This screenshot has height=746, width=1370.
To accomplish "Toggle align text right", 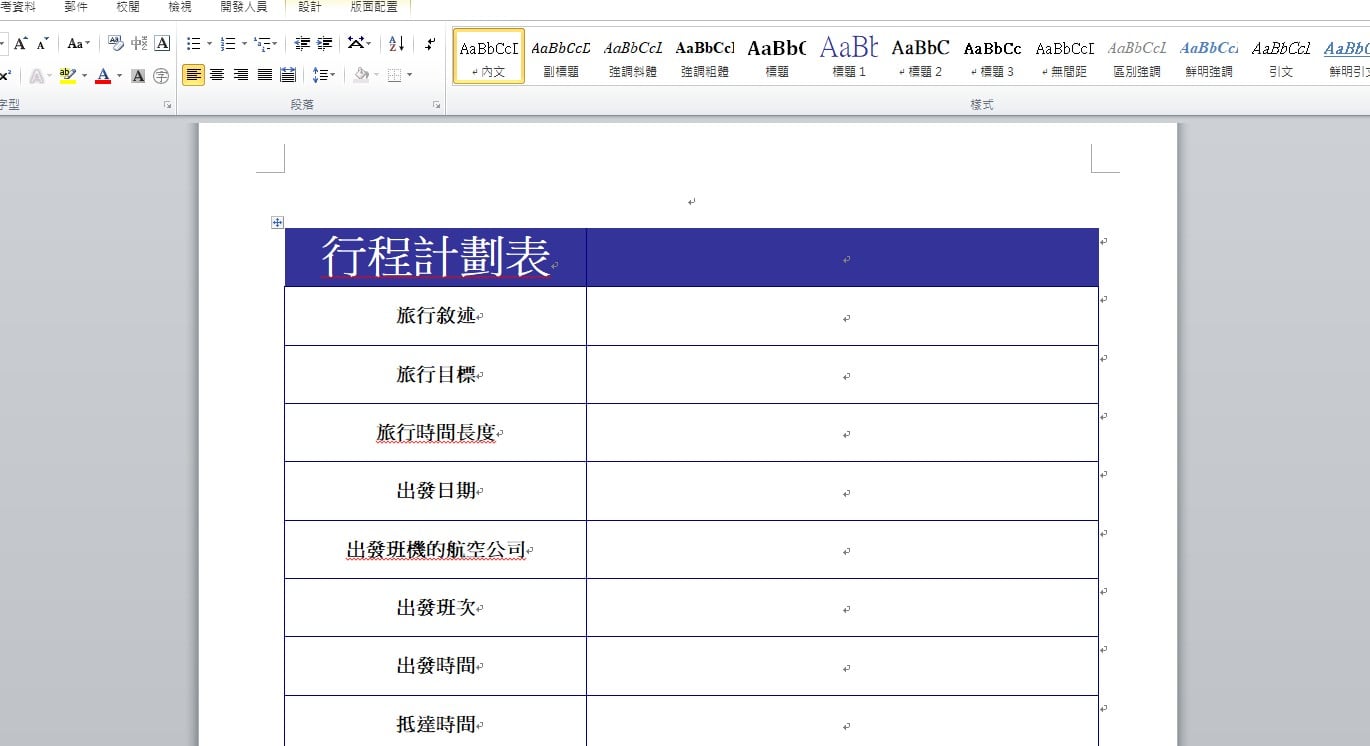I will [241, 75].
